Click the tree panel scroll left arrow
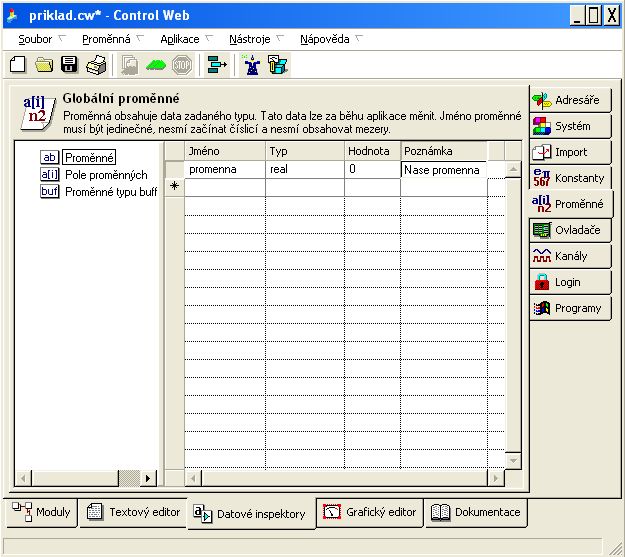The image size is (625, 557). click(23, 478)
